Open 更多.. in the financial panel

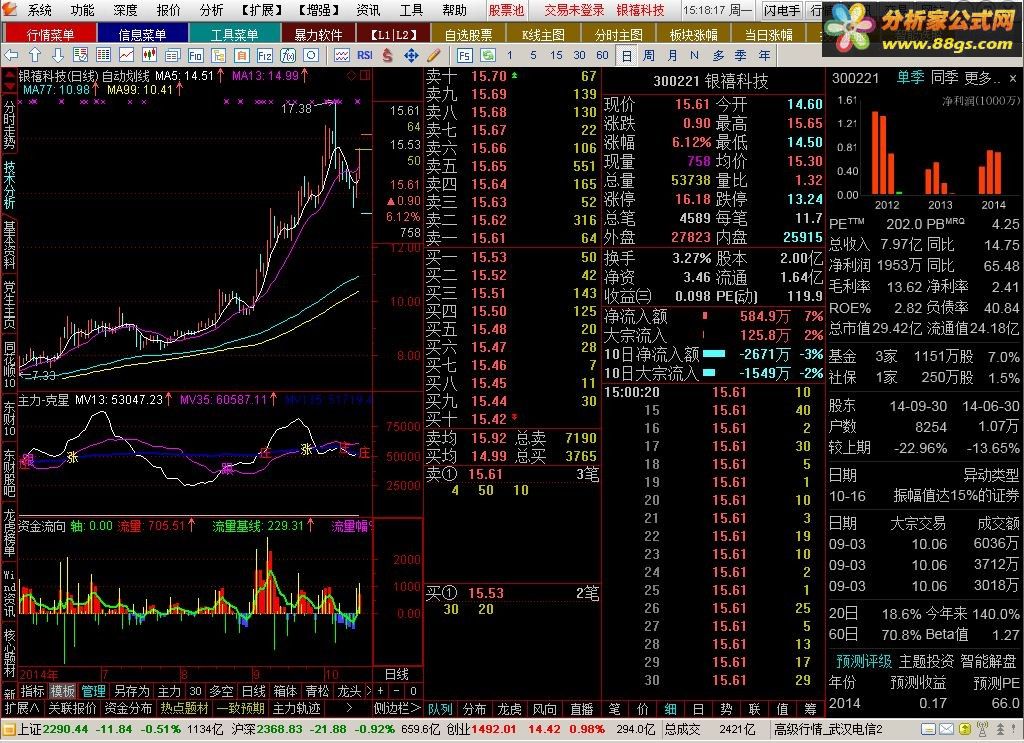982,78
